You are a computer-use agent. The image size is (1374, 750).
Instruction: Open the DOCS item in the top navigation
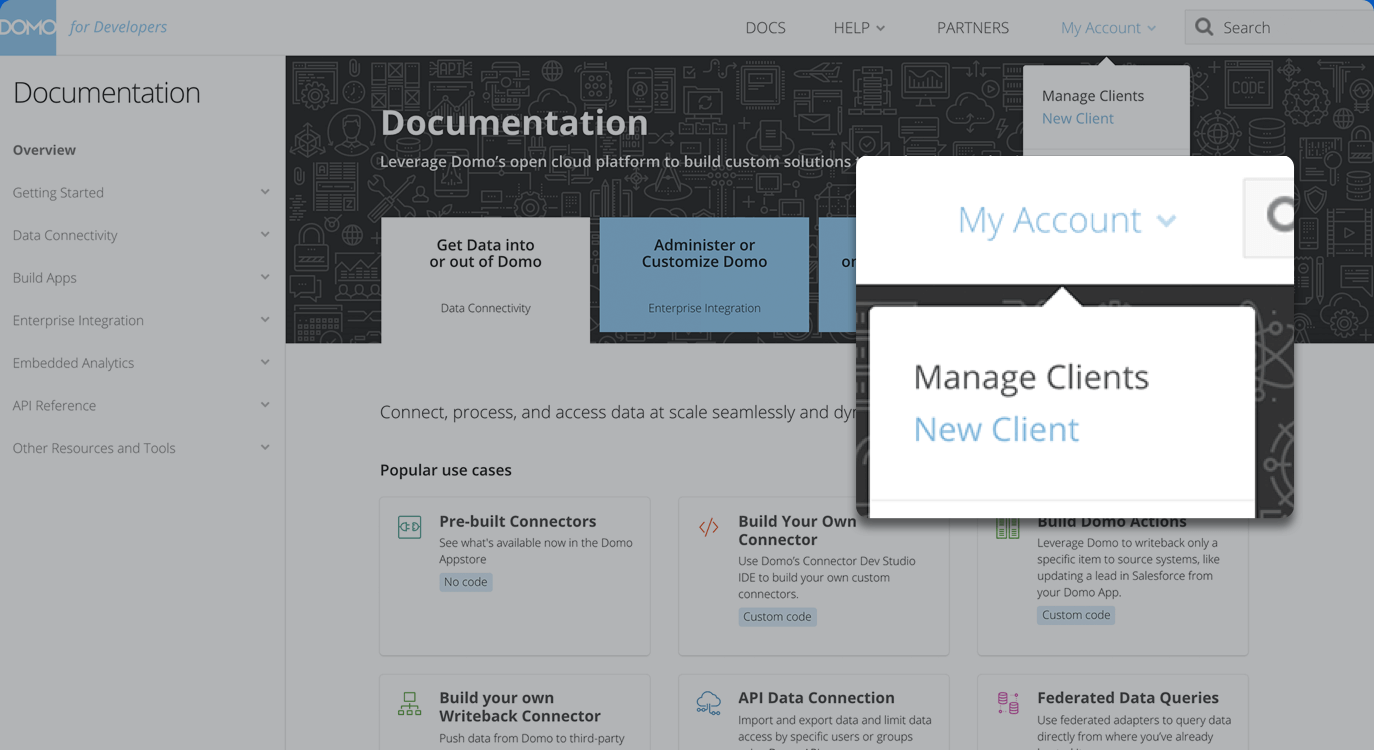tap(765, 28)
